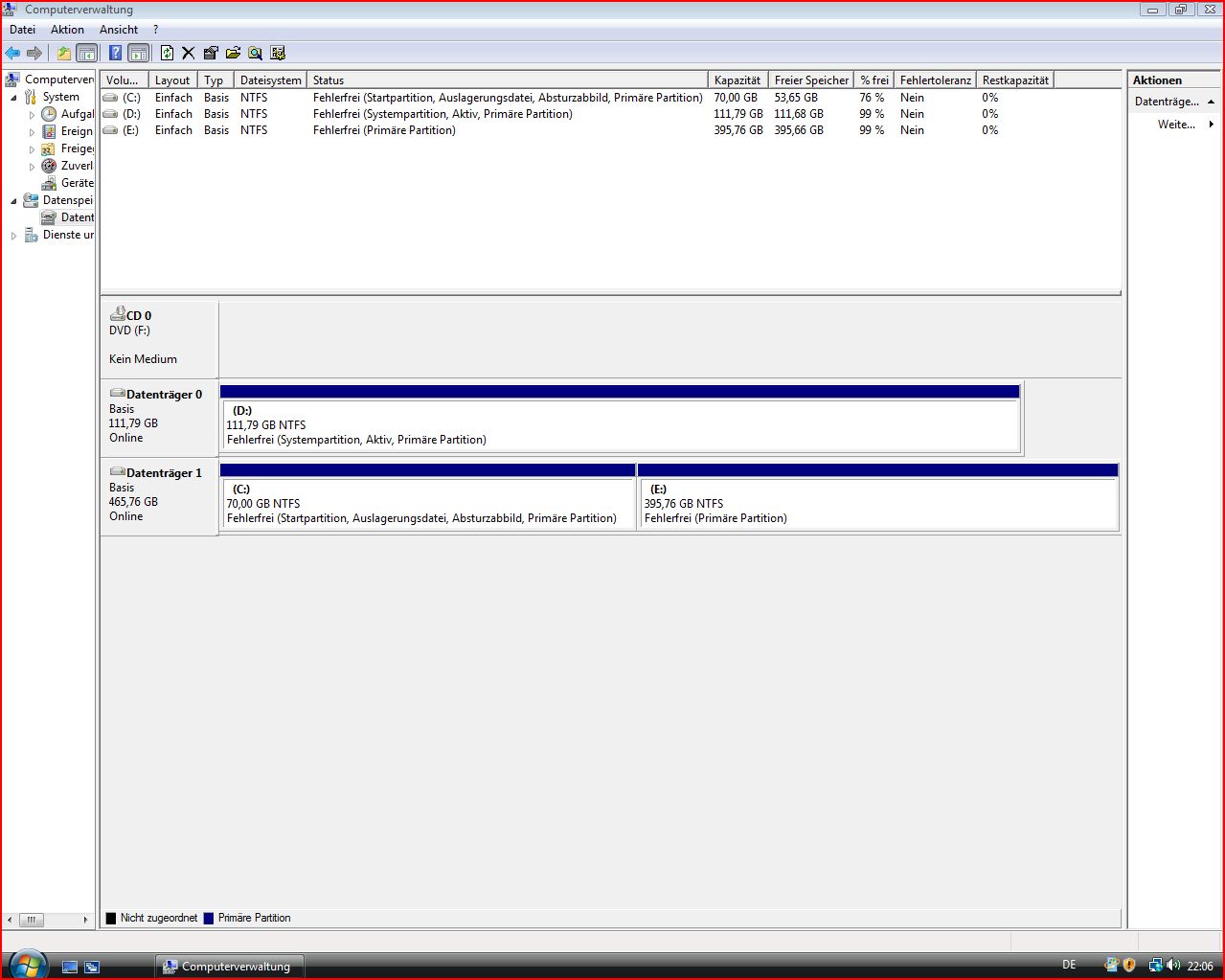Image resolution: width=1225 pixels, height=980 pixels.
Task: Click the black X delete icon
Action: (x=188, y=54)
